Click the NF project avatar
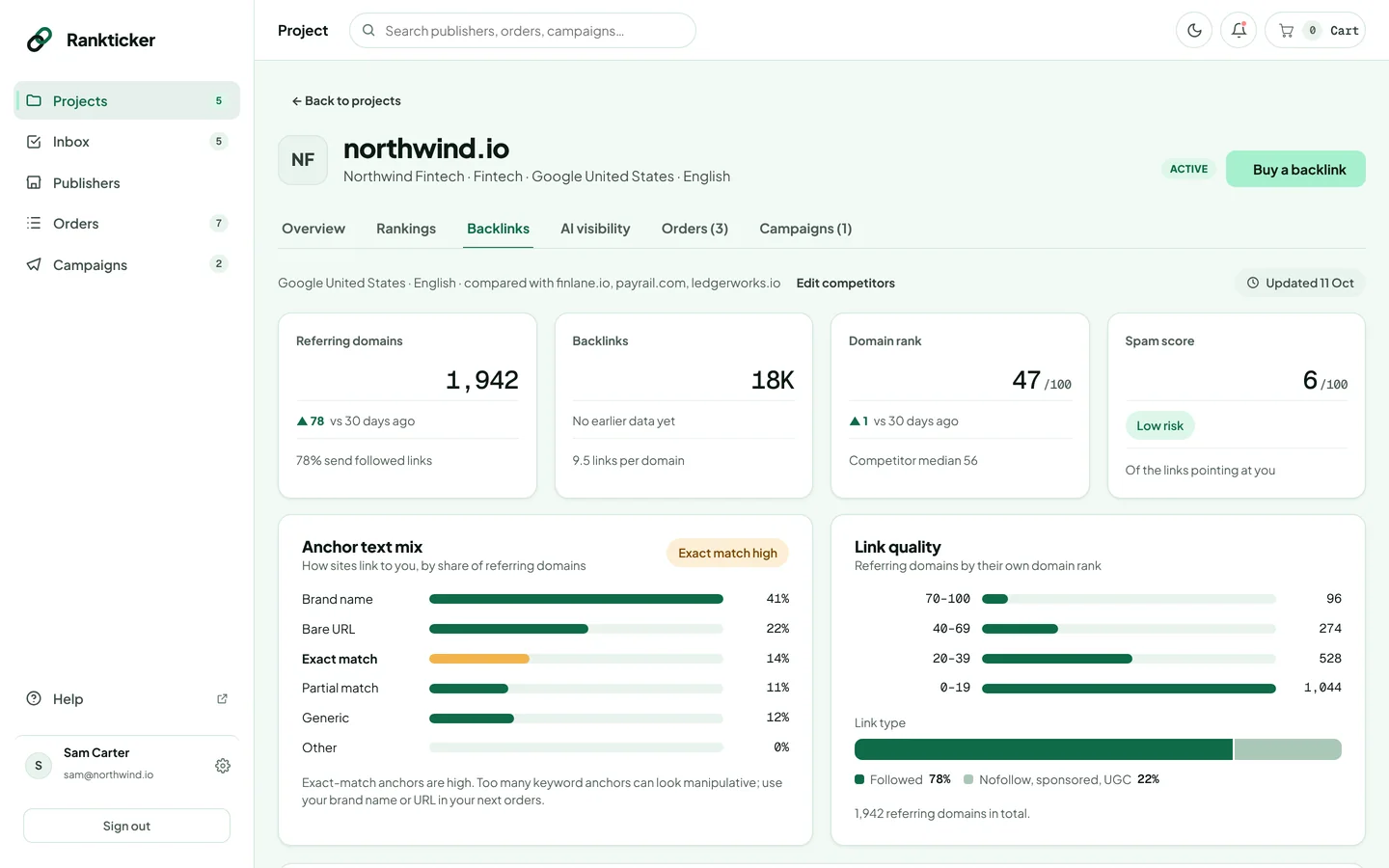 coord(303,160)
